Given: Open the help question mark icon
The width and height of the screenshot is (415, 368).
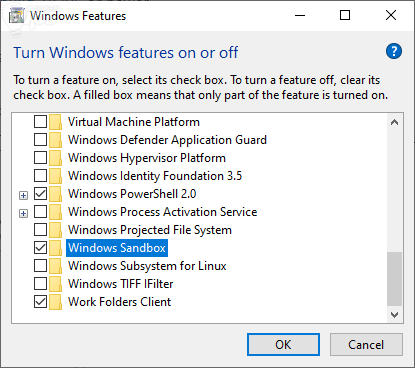Looking at the screenshot, I should [394, 51].
